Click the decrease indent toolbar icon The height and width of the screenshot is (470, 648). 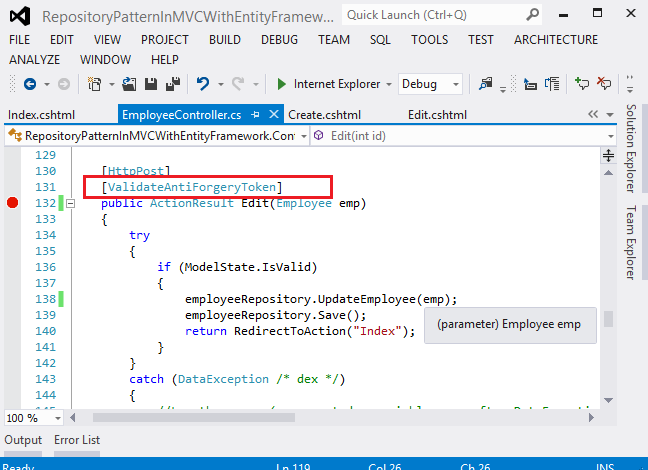[530, 84]
